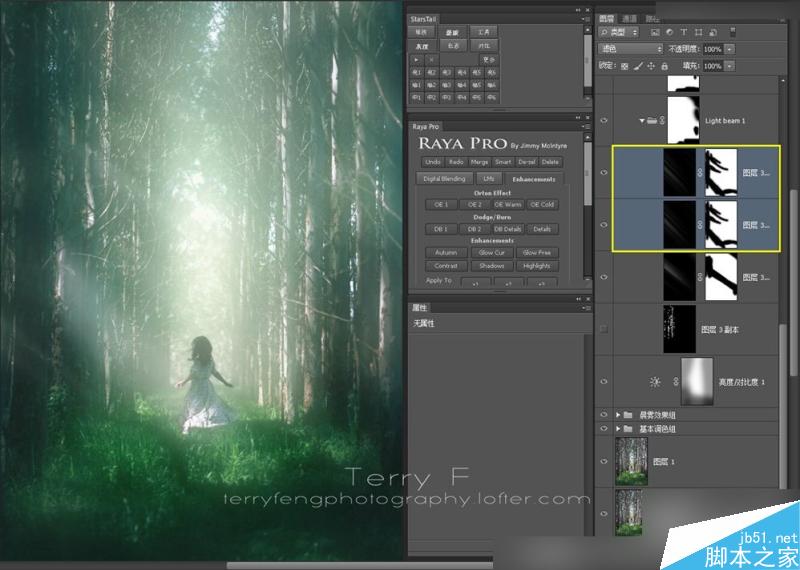Viewport: 800px width, 570px height.
Task: Click the lock image pixels brush icon
Action: click(x=638, y=66)
